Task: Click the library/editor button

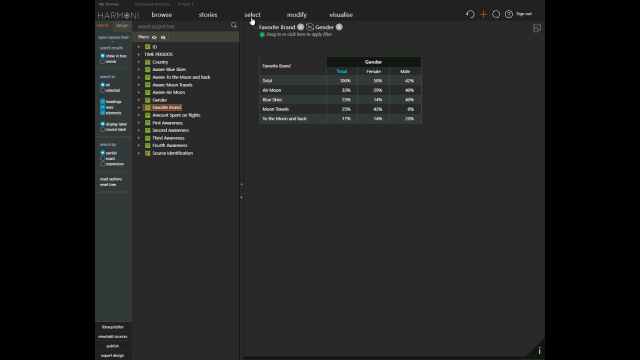Action: pyautogui.click(x=113, y=327)
